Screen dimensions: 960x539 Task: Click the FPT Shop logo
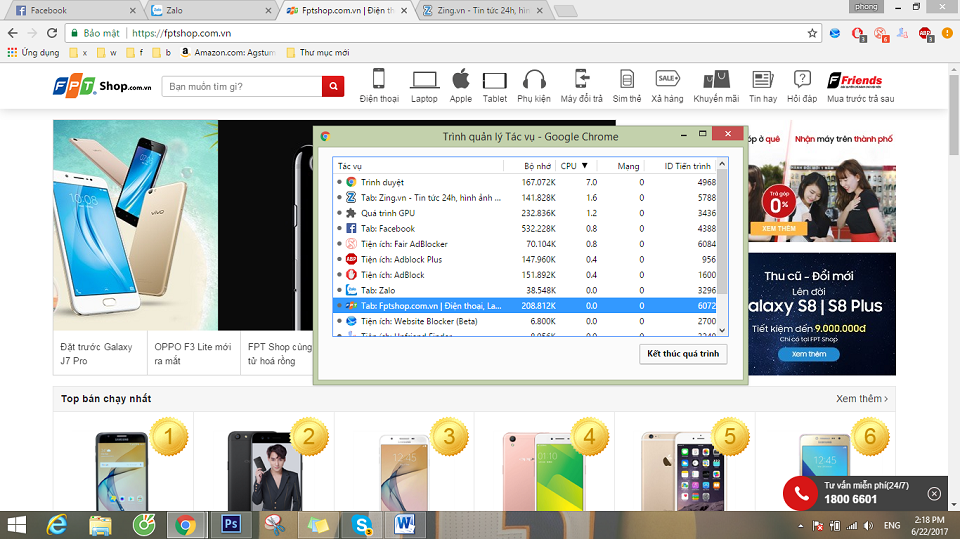[x=102, y=86]
